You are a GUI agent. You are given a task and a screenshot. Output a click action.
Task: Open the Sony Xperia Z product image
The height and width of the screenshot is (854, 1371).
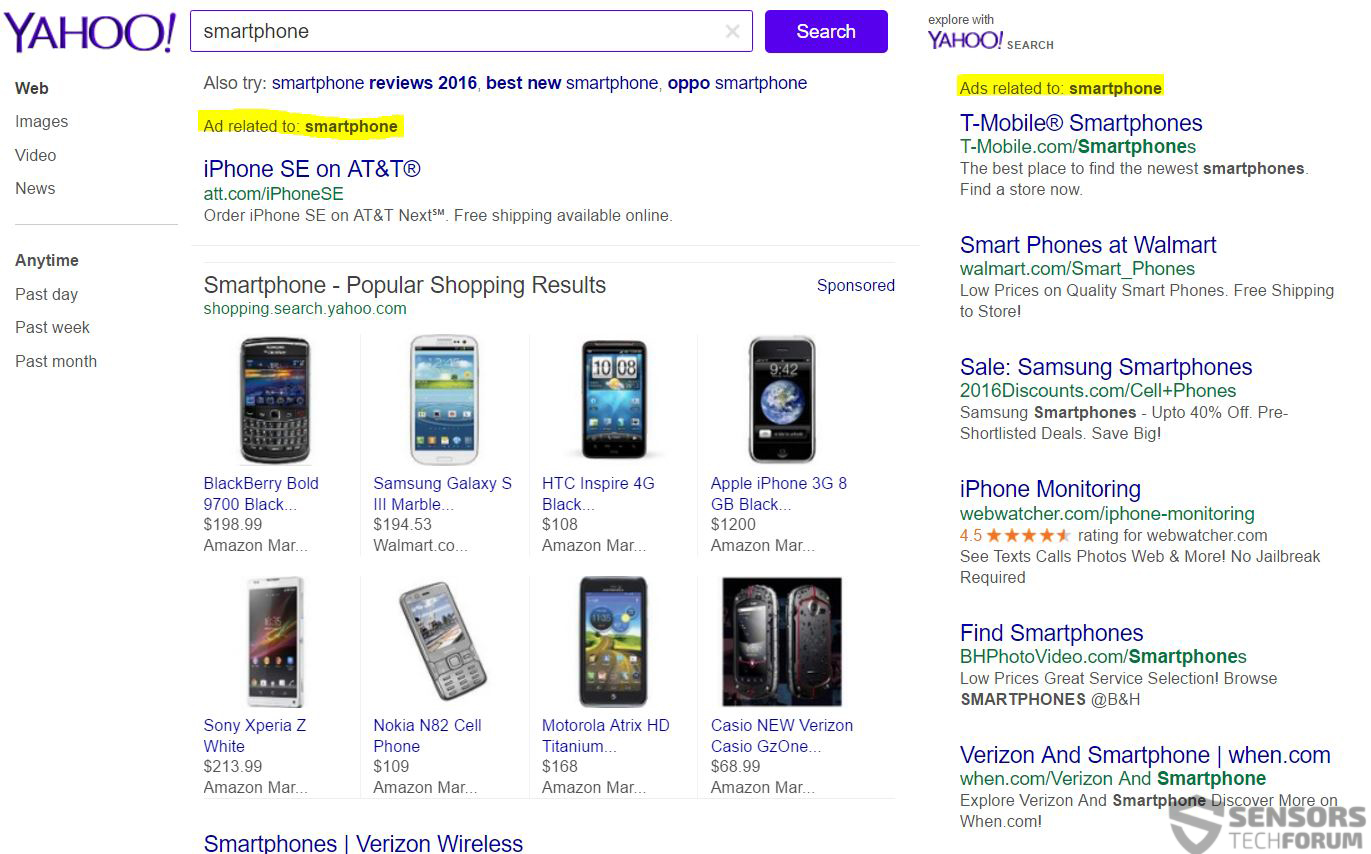[275, 641]
